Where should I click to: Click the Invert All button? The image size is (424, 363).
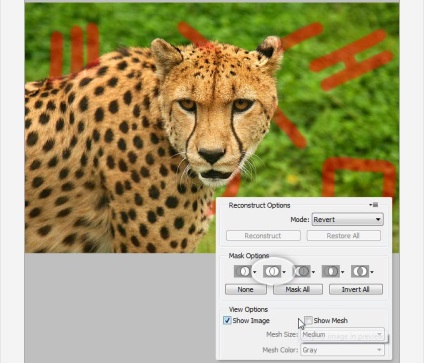coord(356,289)
